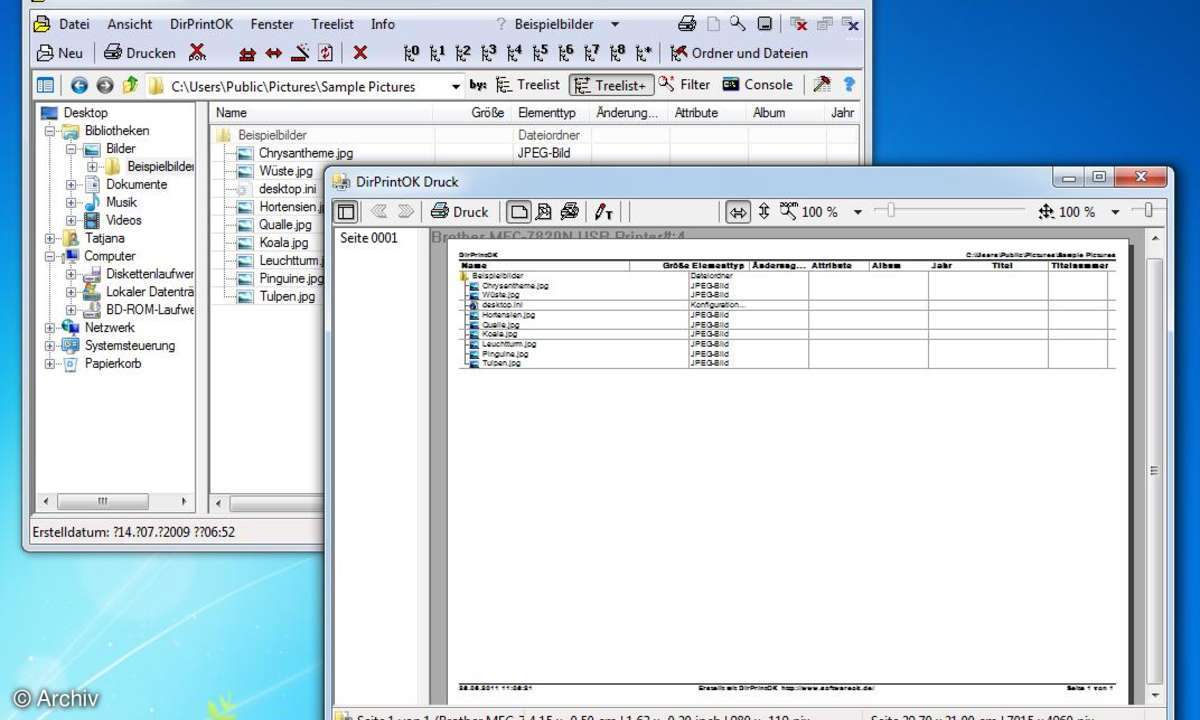
Task: Set tree expand level 4 icon
Action: pos(515,53)
